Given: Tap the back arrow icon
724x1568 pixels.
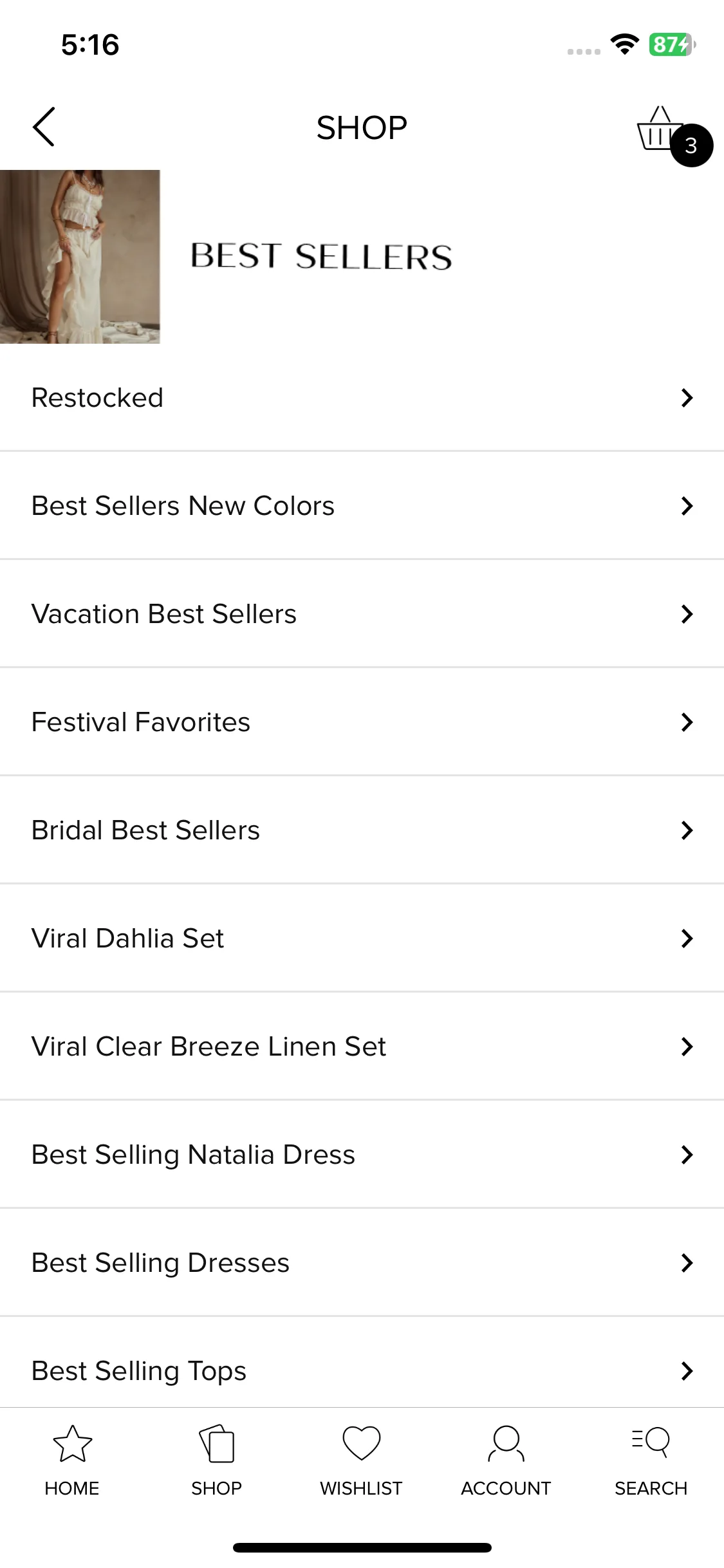Looking at the screenshot, I should (x=44, y=127).
